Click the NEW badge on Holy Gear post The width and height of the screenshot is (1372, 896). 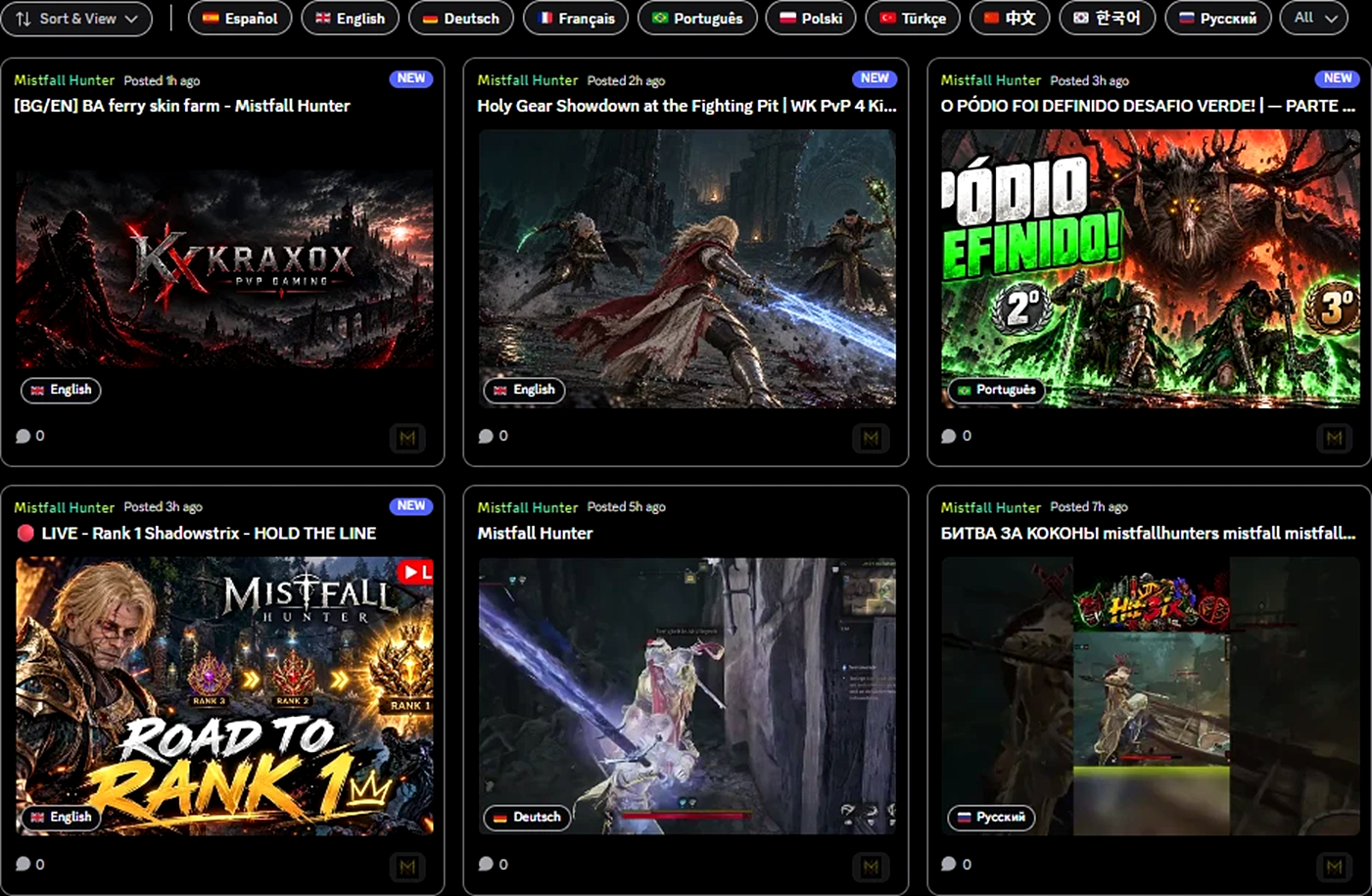(875, 78)
